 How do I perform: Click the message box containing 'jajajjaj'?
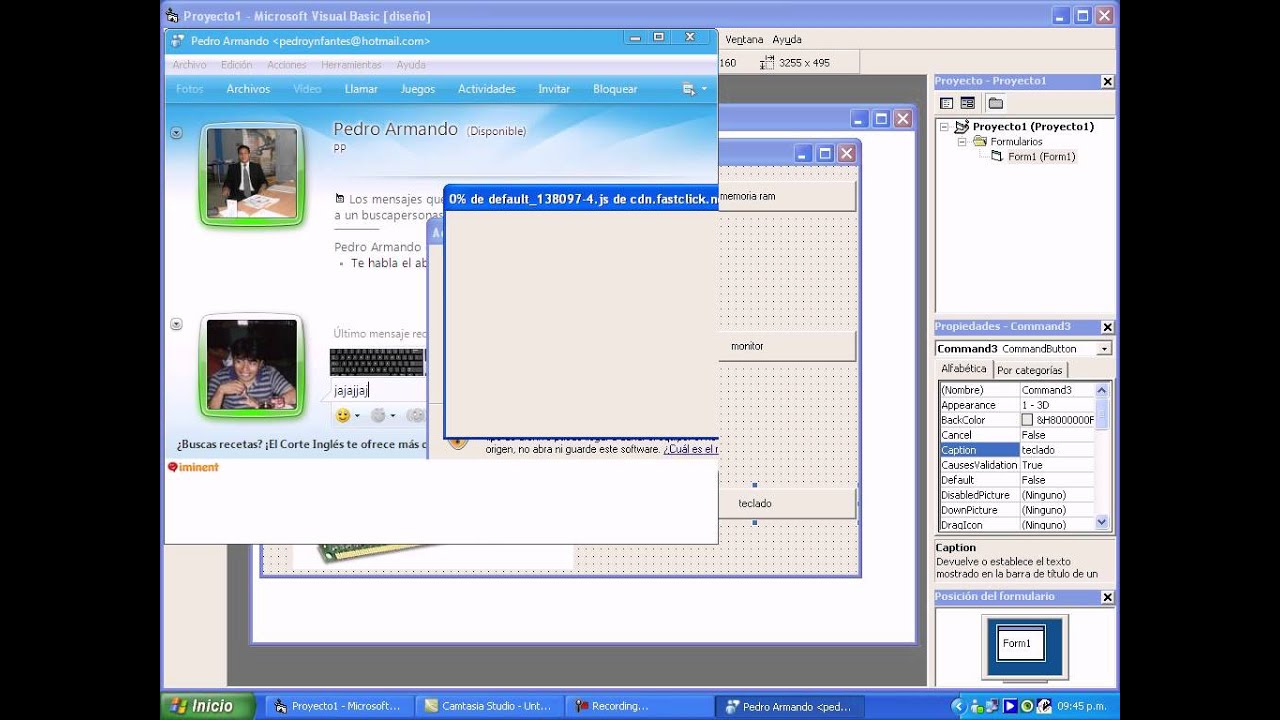pos(380,391)
